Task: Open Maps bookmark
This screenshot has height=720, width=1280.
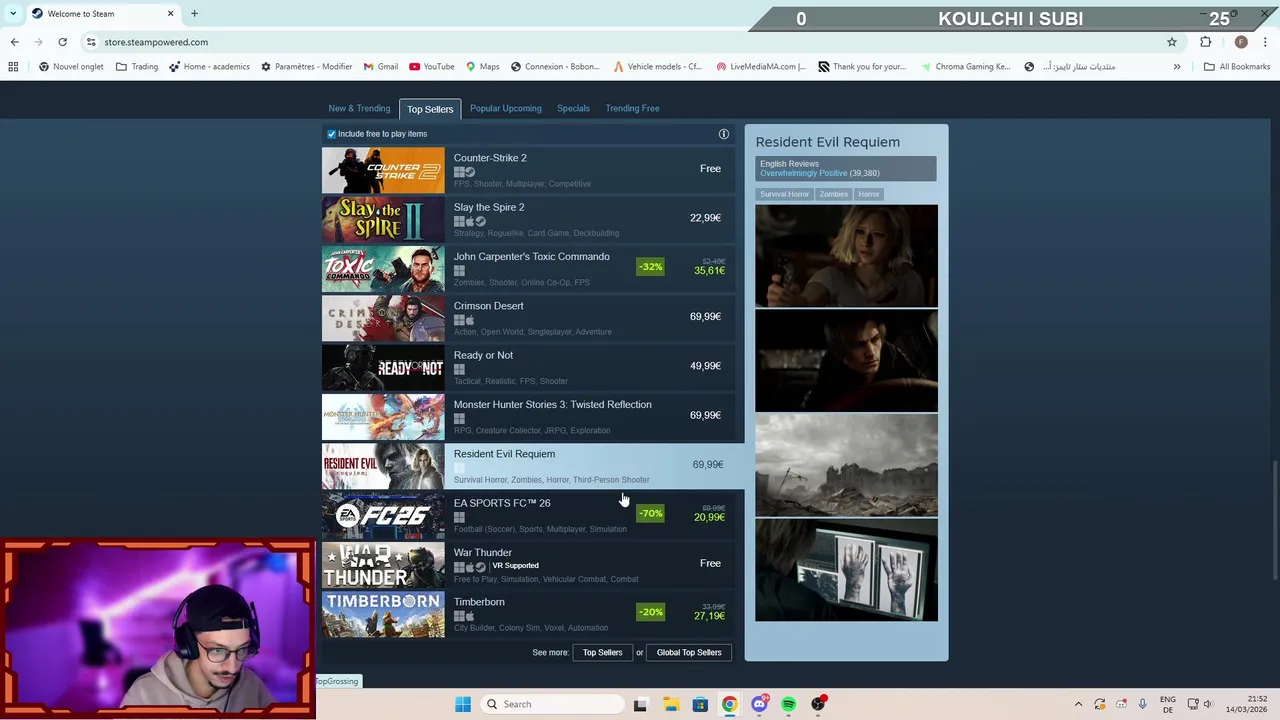Action: [x=482, y=67]
